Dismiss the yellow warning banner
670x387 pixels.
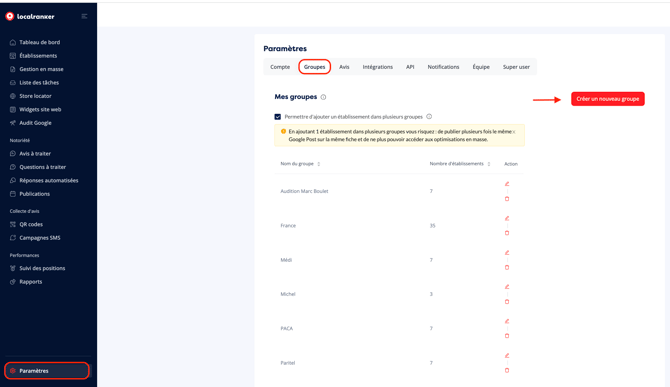point(514,132)
